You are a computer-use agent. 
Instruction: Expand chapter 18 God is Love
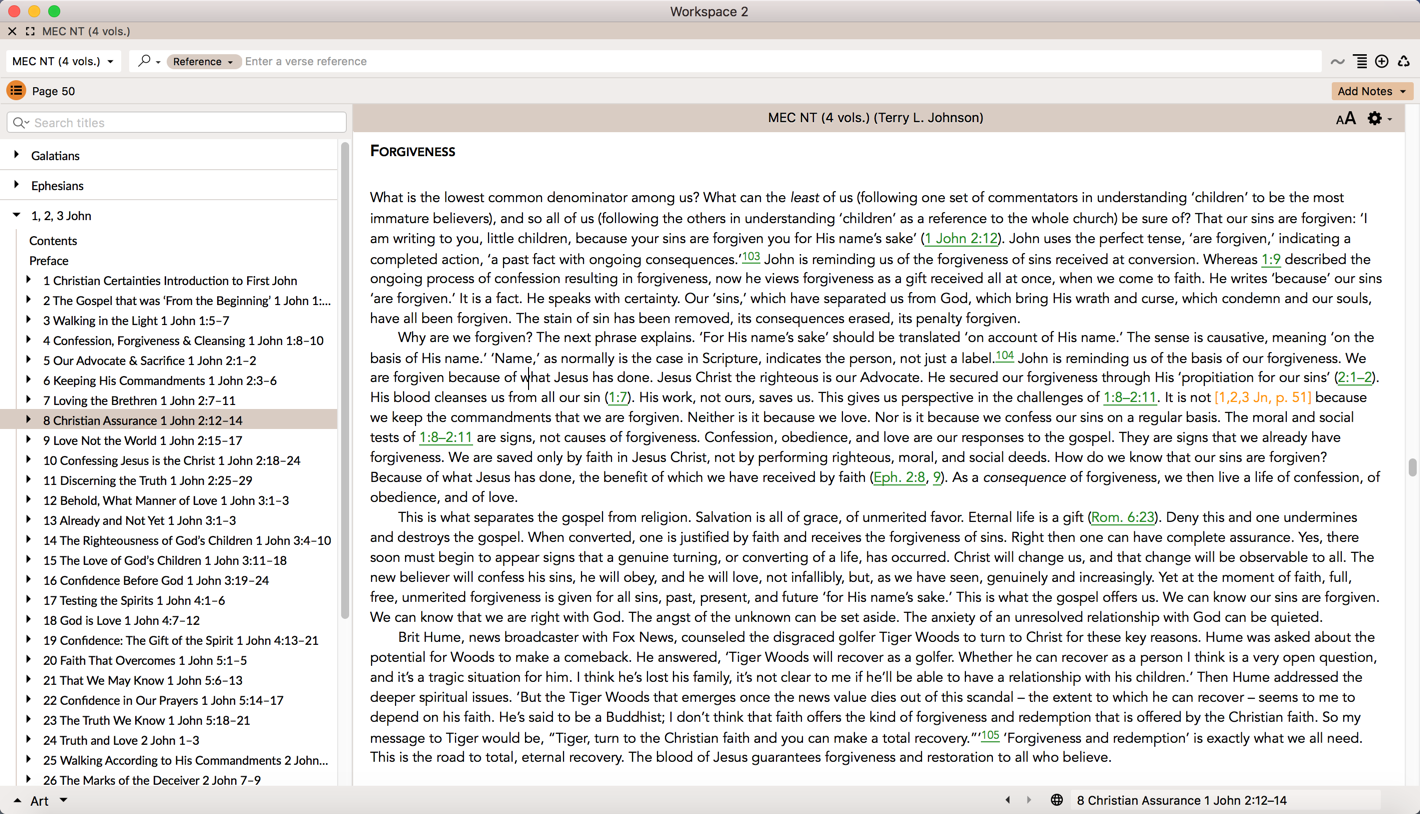coord(28,620)
